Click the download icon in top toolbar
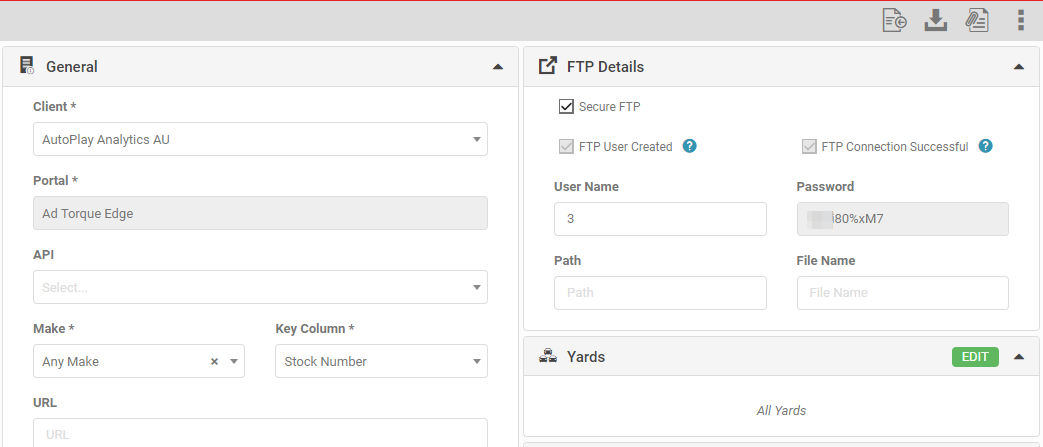The height and width of the screenshot is (447, 1043). [x=935, y=20]
